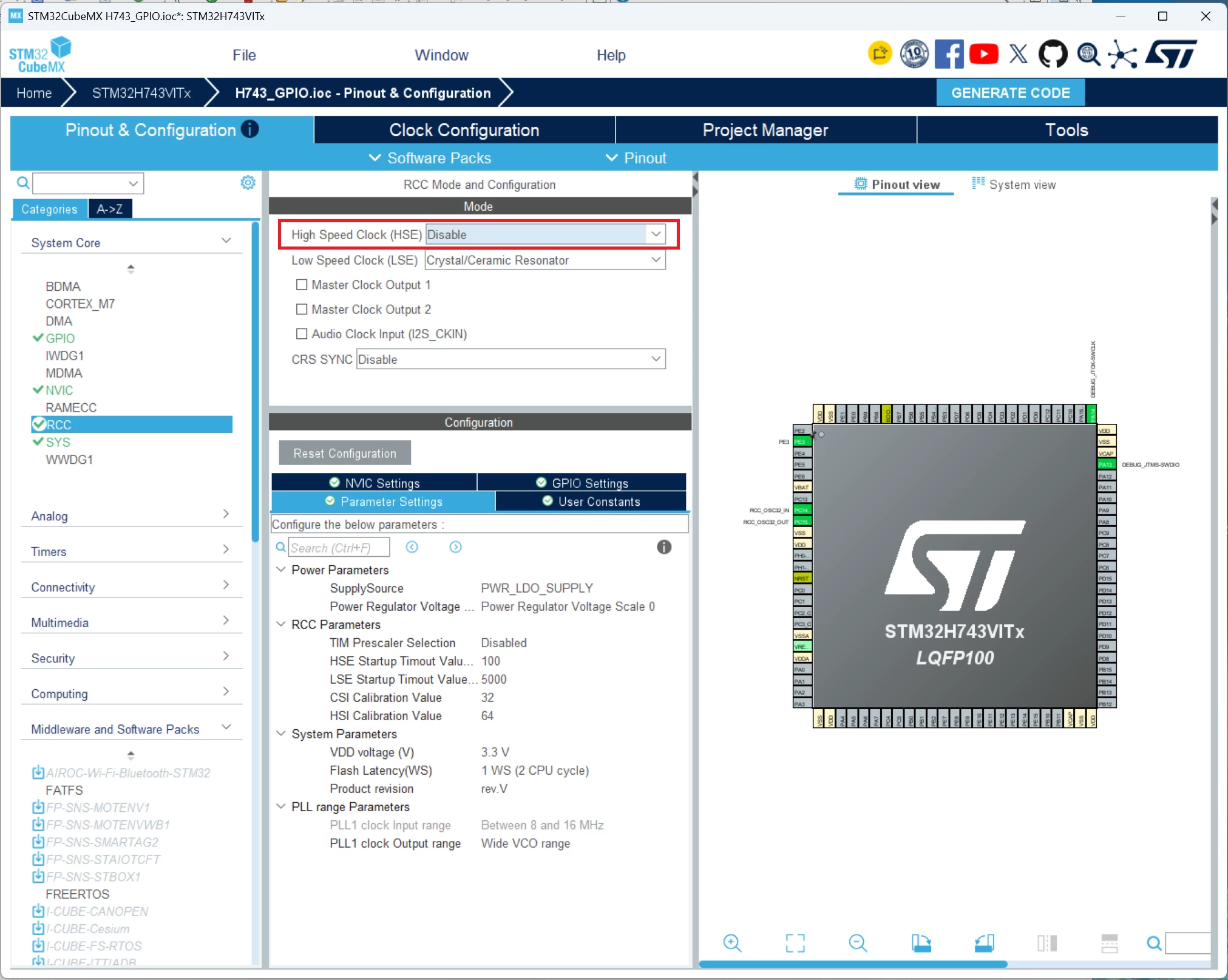
Task: Click the parameter Search (Ctrl+F) field
Action: (x=339, y=547)
